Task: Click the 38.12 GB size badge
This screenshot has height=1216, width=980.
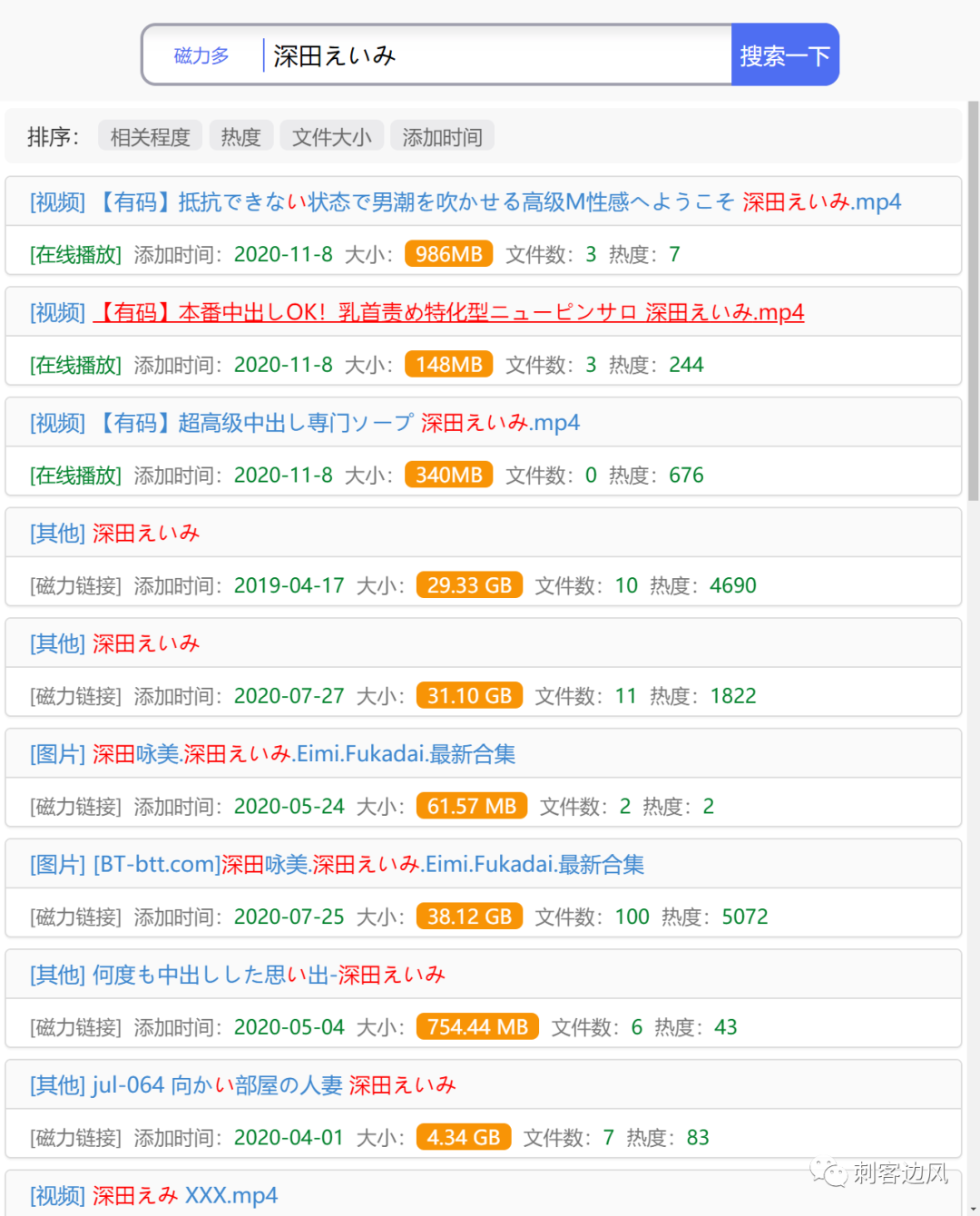Action: (x=469, y=917)
